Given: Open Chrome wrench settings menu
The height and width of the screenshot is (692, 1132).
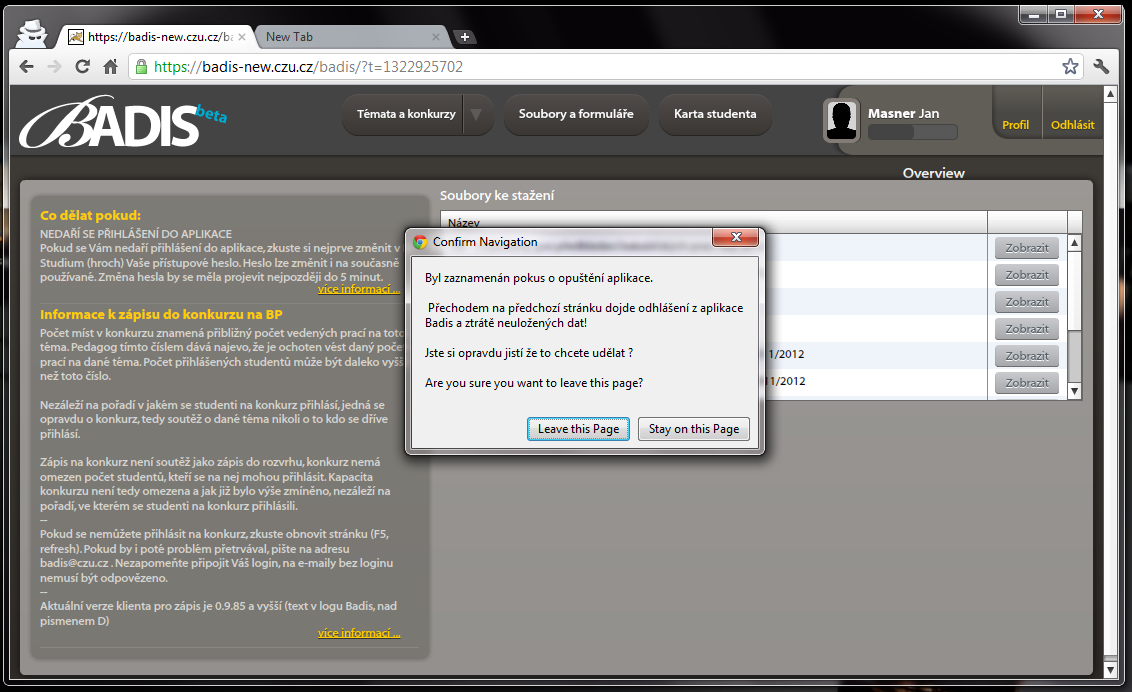Looking at the screenshot, I should 1102,67.
